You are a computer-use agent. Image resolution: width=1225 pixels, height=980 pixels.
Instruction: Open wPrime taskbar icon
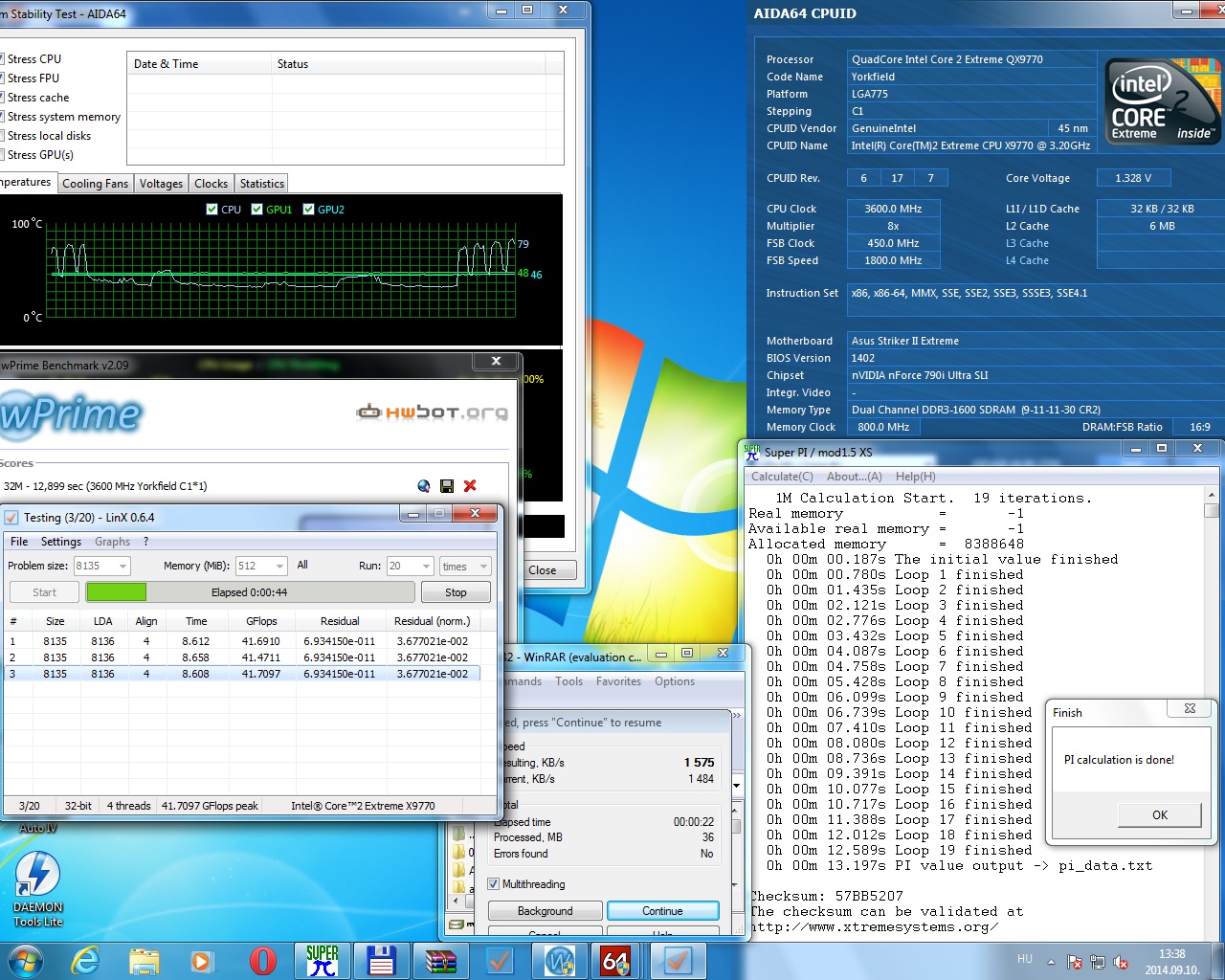559,961
